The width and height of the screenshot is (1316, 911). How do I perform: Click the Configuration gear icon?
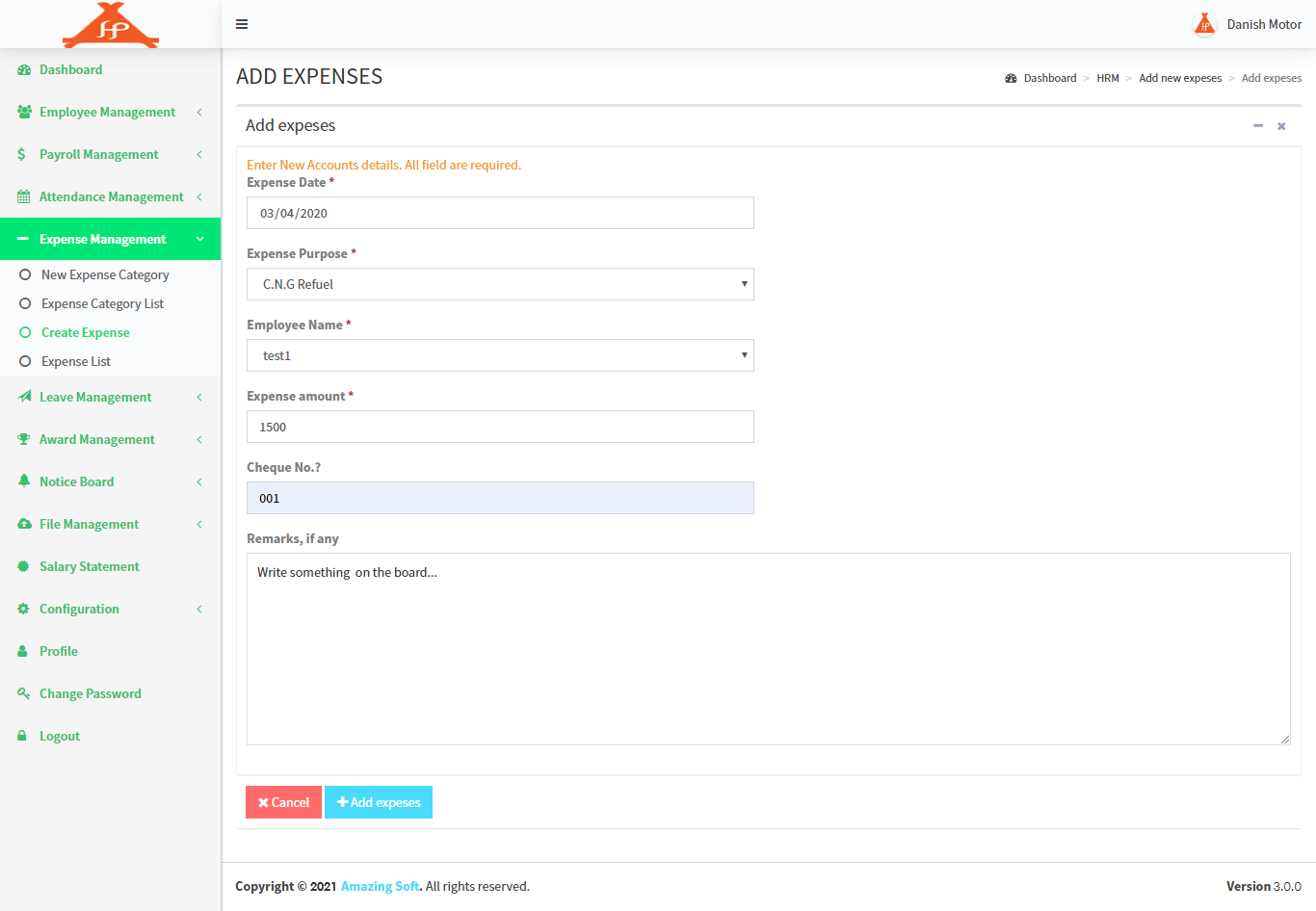[24, 609]
